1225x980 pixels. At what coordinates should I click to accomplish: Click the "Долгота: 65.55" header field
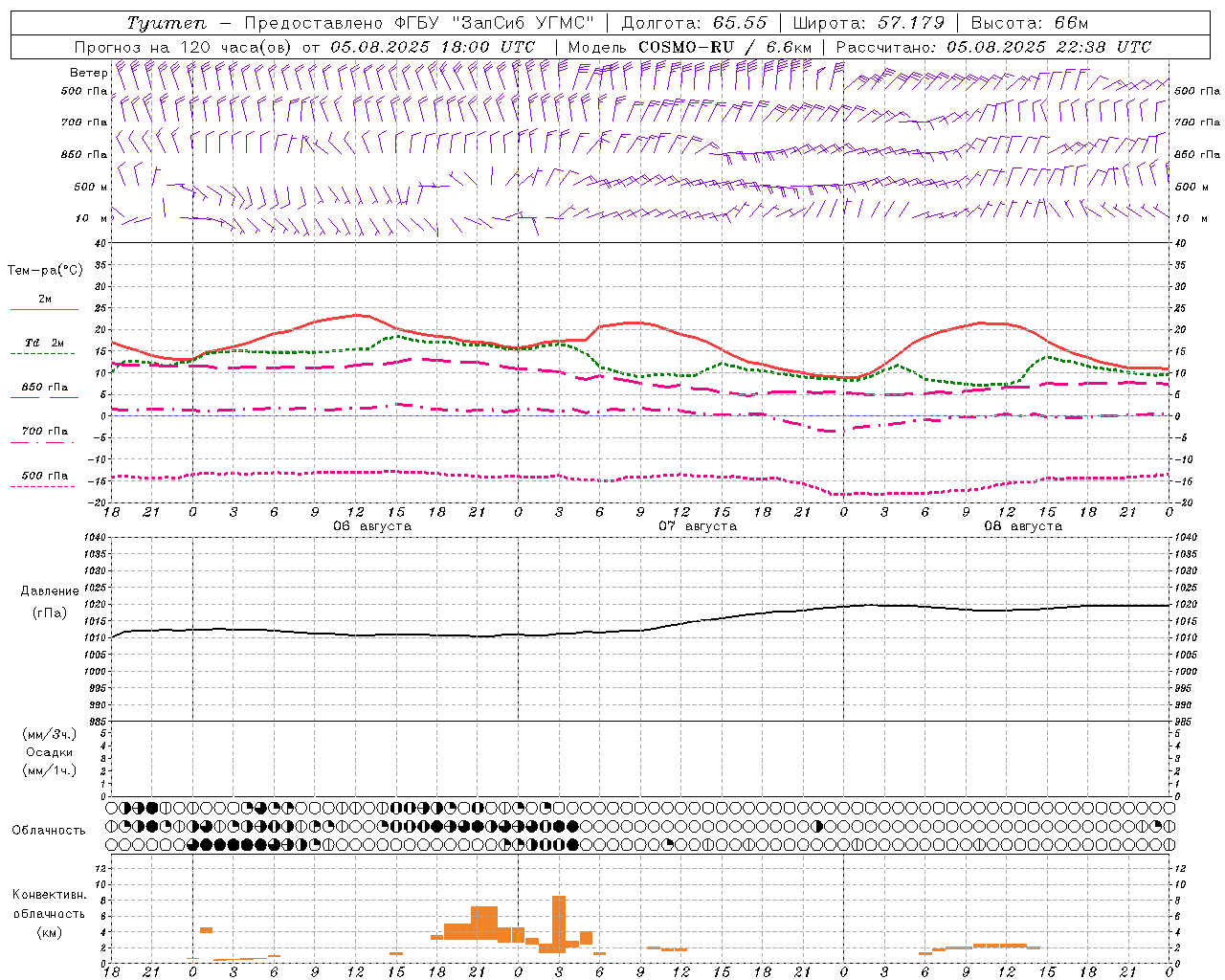point(695,23)
